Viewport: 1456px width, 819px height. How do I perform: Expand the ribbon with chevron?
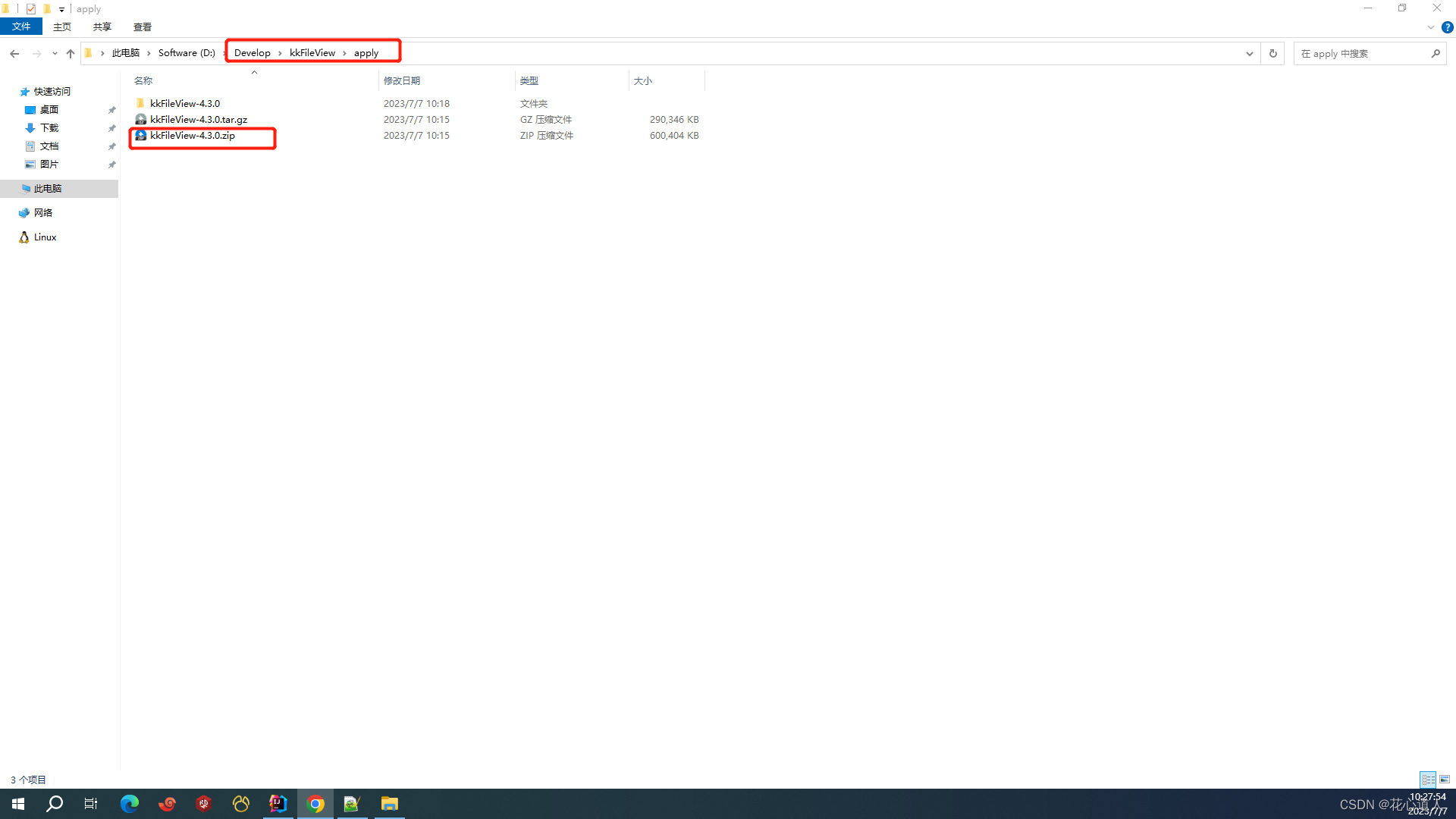click(1430, 27)
